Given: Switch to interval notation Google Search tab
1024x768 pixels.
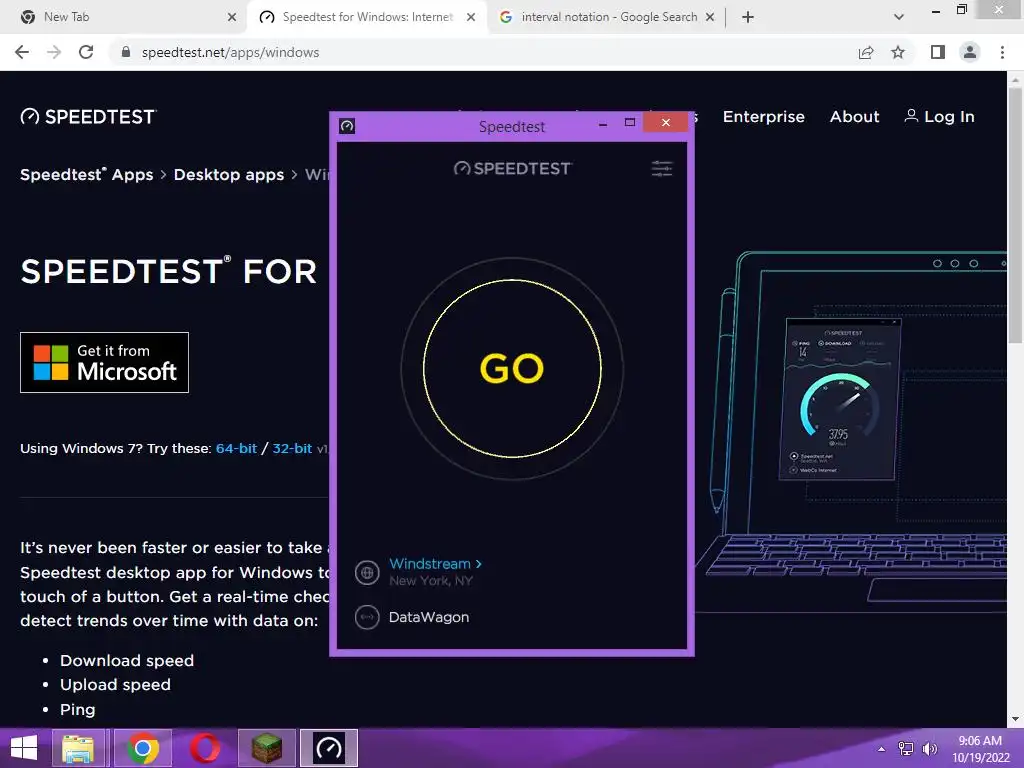Looking at the screenshot, I should point(607,17).
